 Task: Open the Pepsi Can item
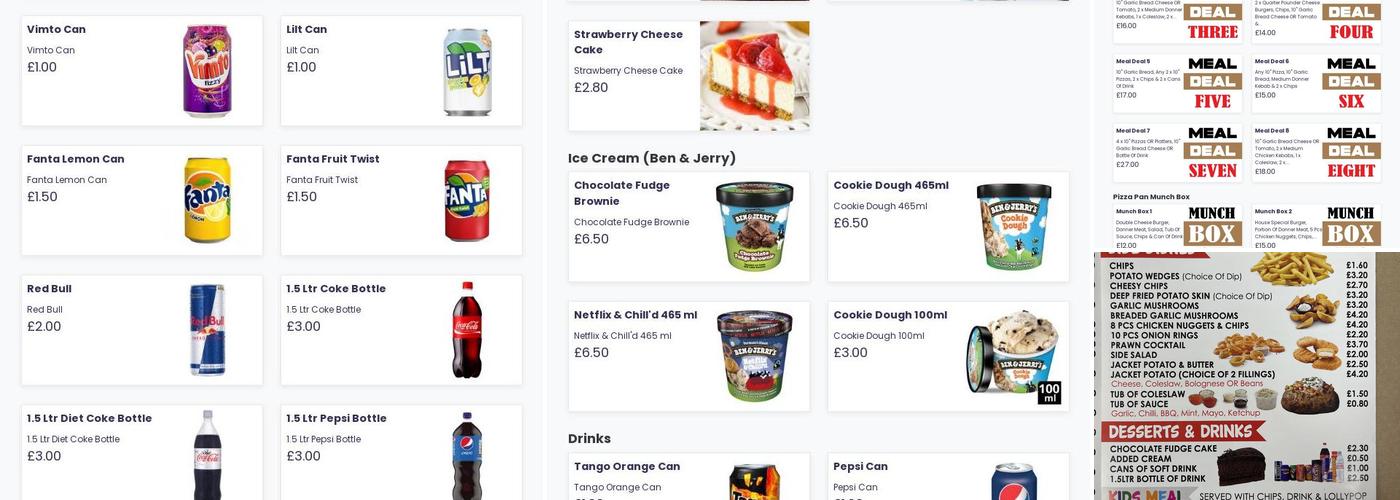click(x=948, y=476)
